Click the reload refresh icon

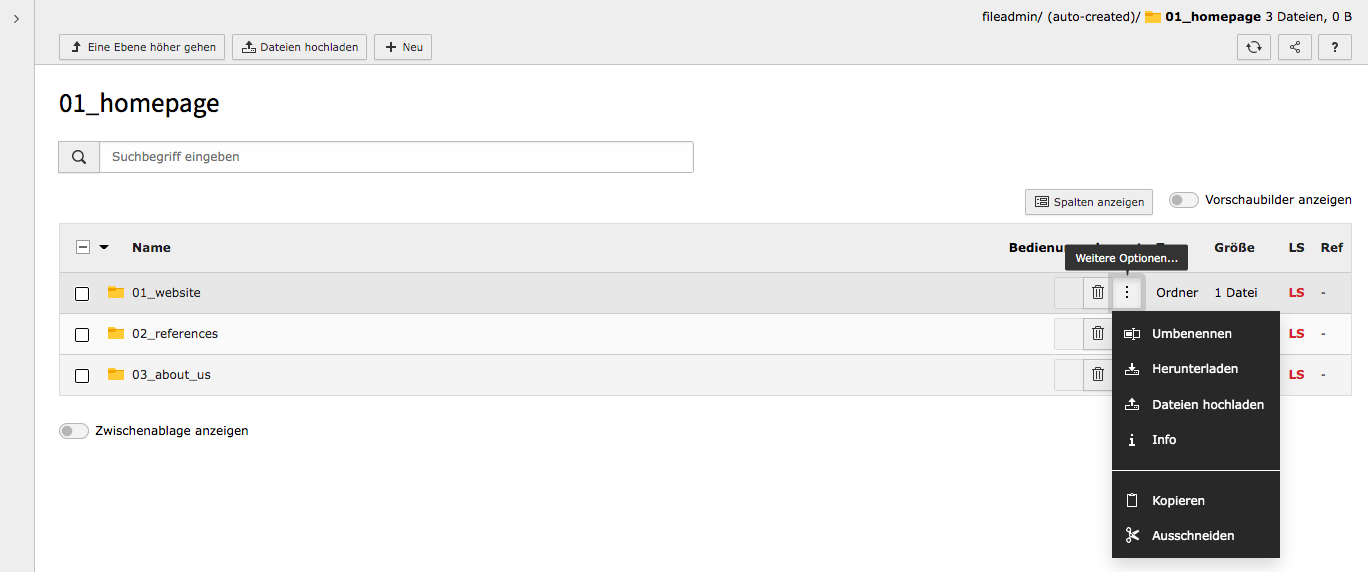click(1254, 47)
